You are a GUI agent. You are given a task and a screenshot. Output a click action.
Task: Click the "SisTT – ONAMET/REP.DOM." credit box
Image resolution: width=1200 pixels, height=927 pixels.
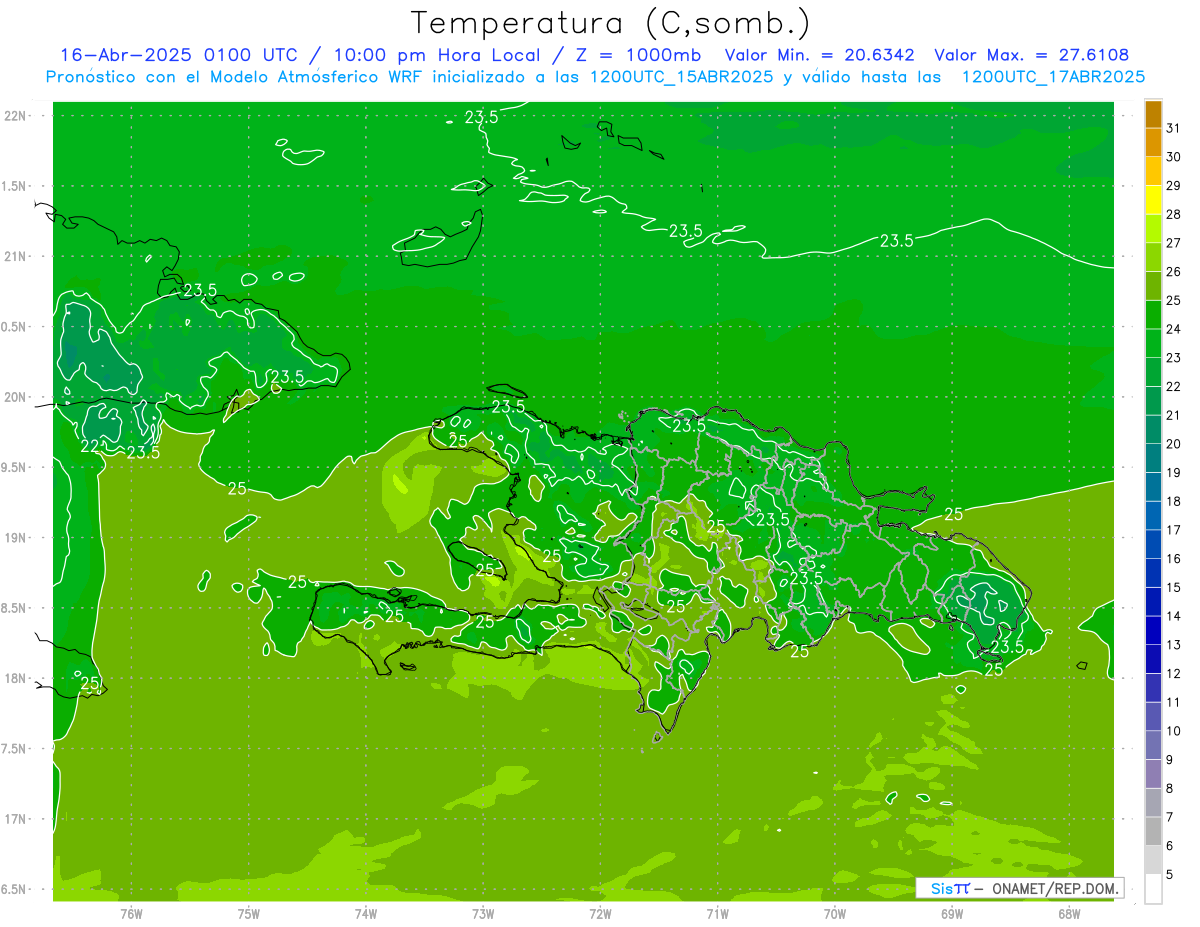pos(1019,888)
